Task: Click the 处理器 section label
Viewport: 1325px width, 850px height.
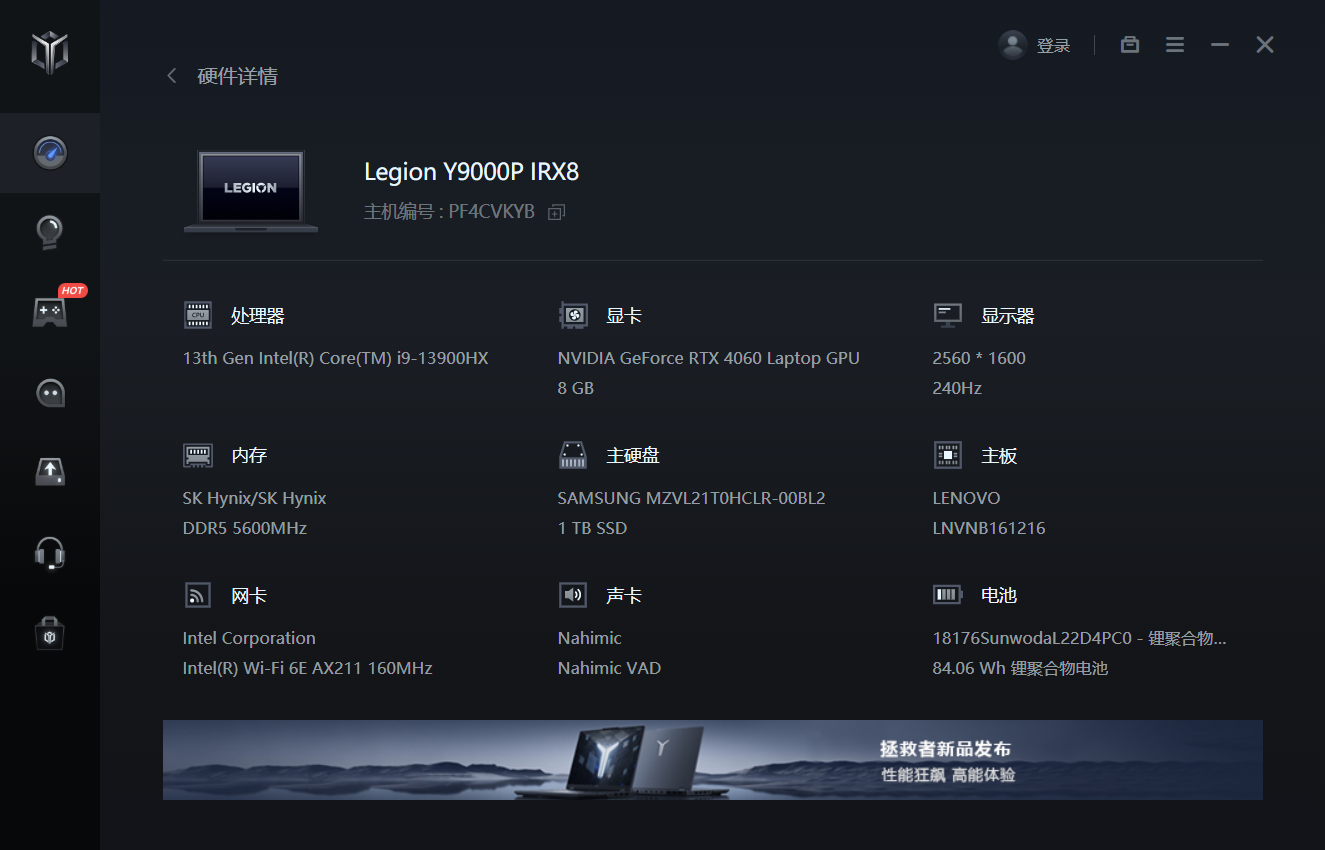Action: (258, 316)
